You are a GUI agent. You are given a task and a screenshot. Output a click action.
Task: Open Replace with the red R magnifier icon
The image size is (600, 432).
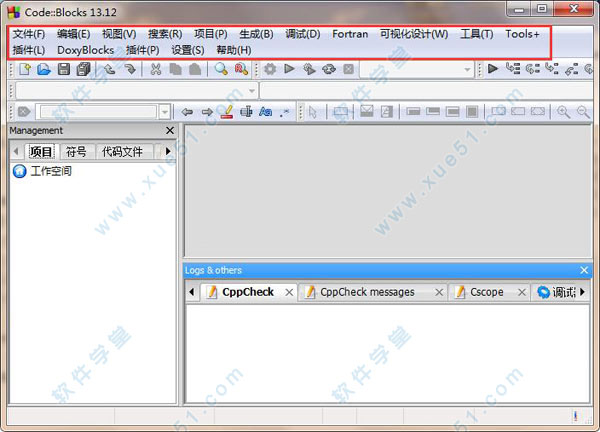(x=241, y=69)
